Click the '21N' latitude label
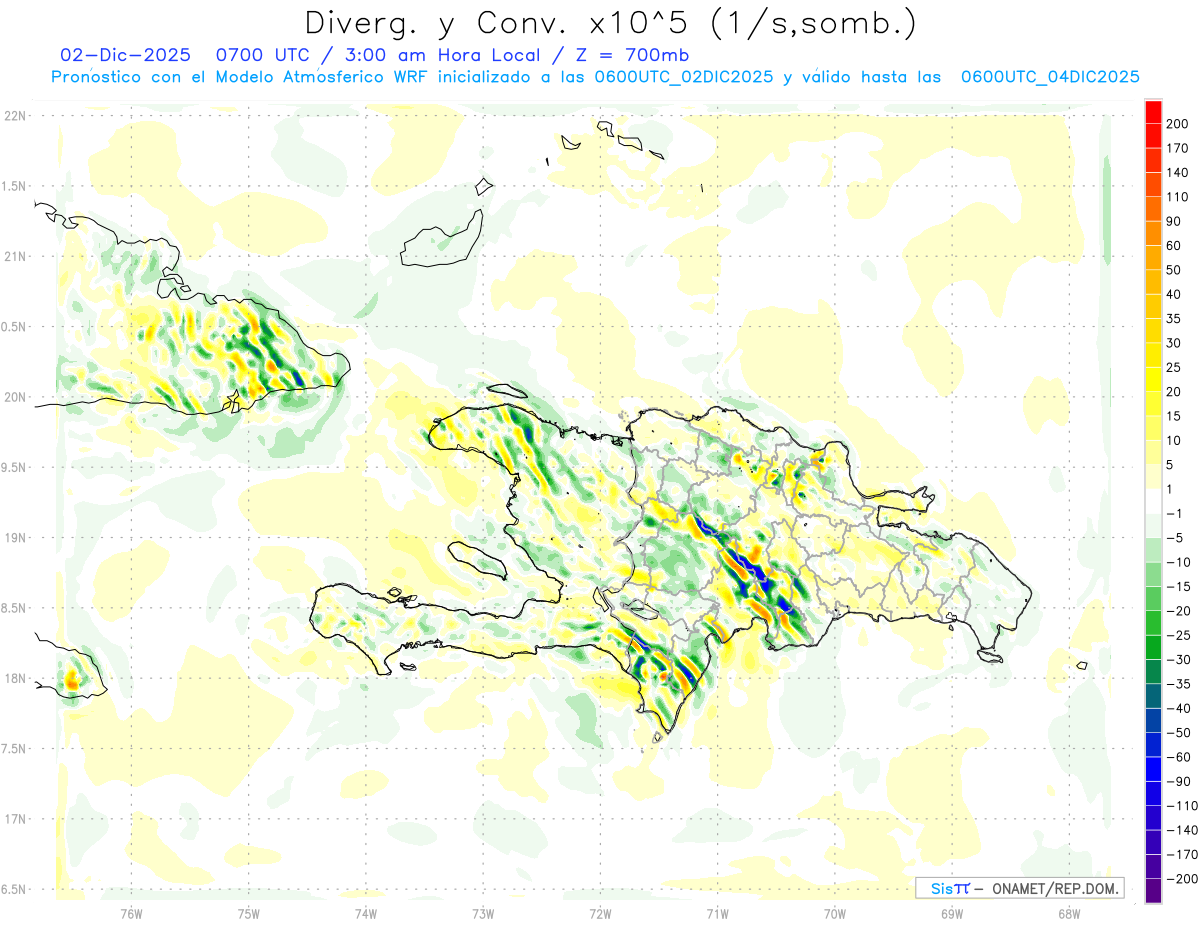Screen dimensions: 1200x927 [15, 257]
